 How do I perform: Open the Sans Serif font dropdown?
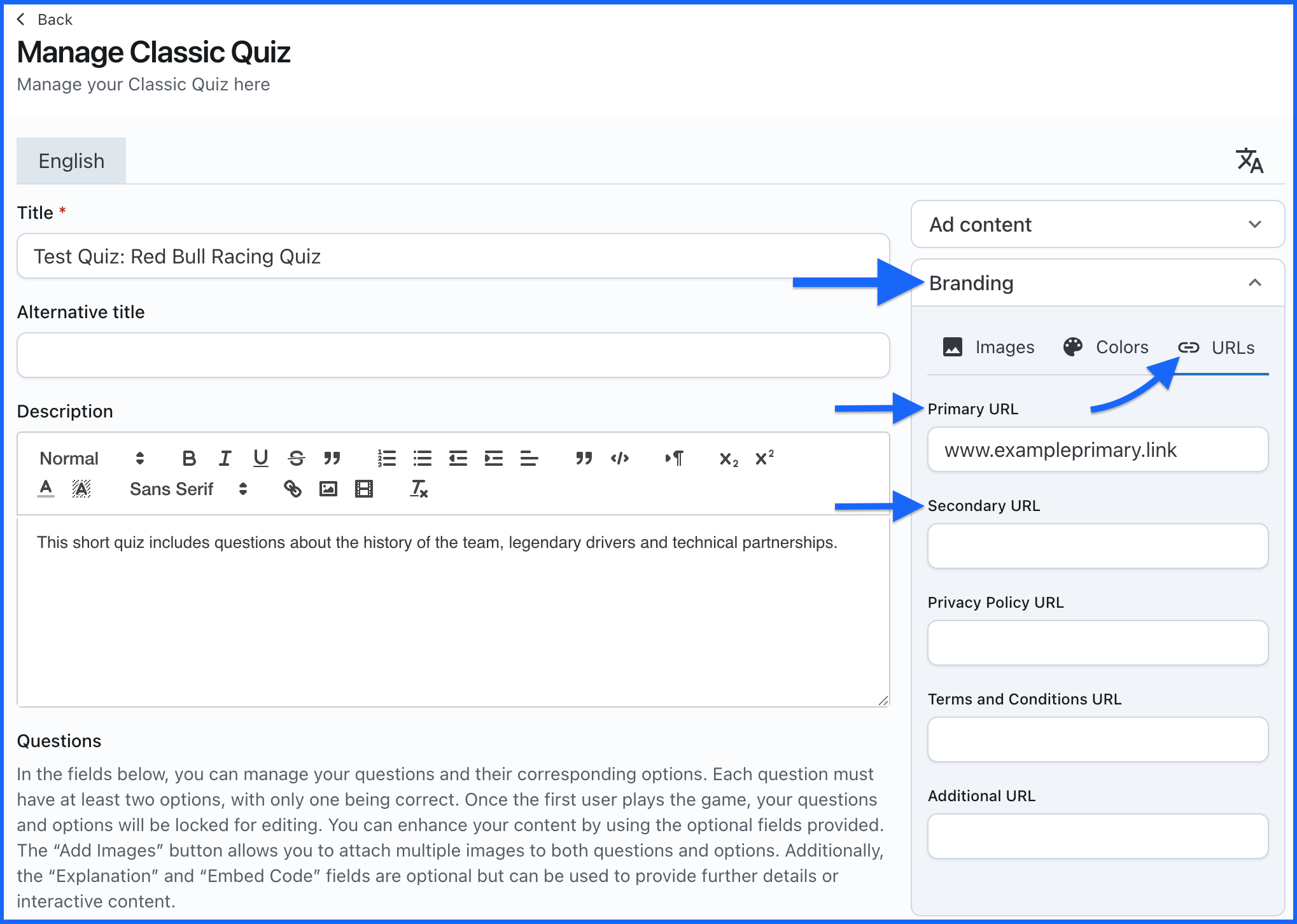[x=188, y=489]
